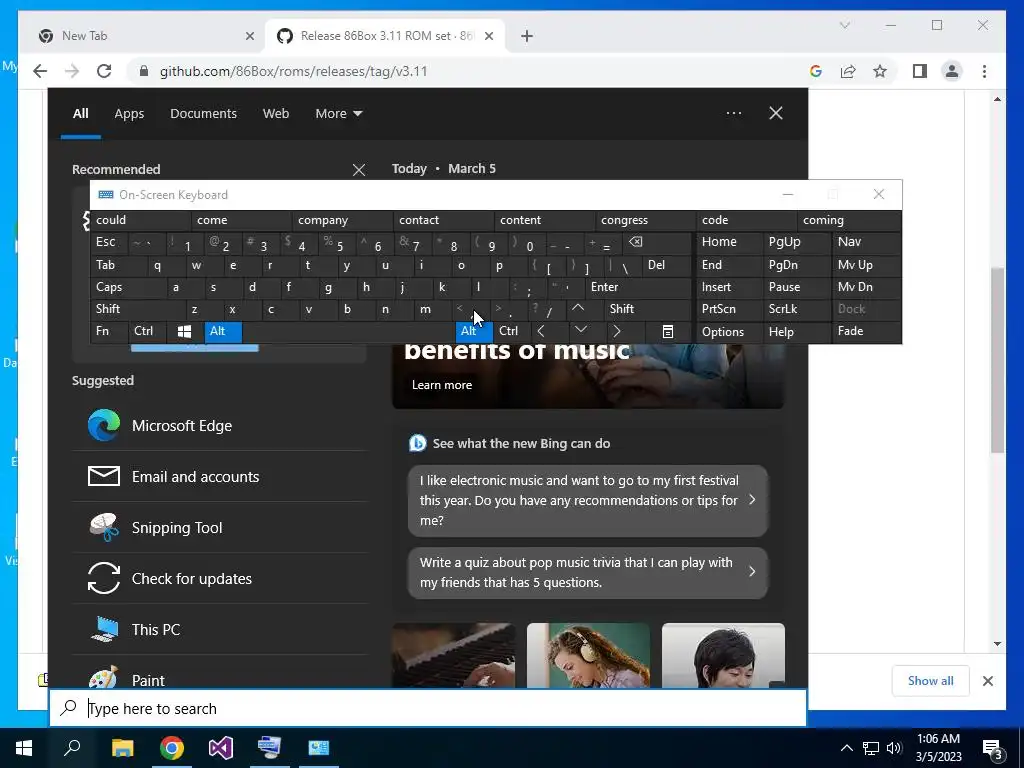Toggle Fn key on On-Screen Keyboard
1024x768 pixels.
(109, 331)
